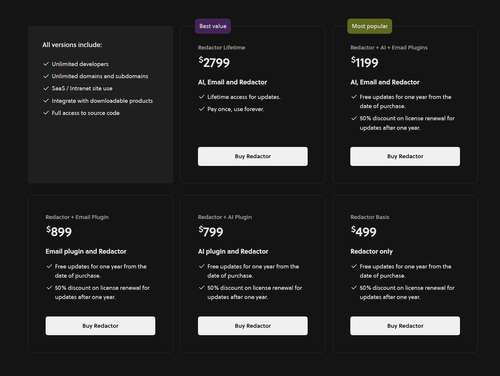Screen dimensions: 500x376
Task: Click the free updates checkmark in the $899 card
Action: (49, 266)
